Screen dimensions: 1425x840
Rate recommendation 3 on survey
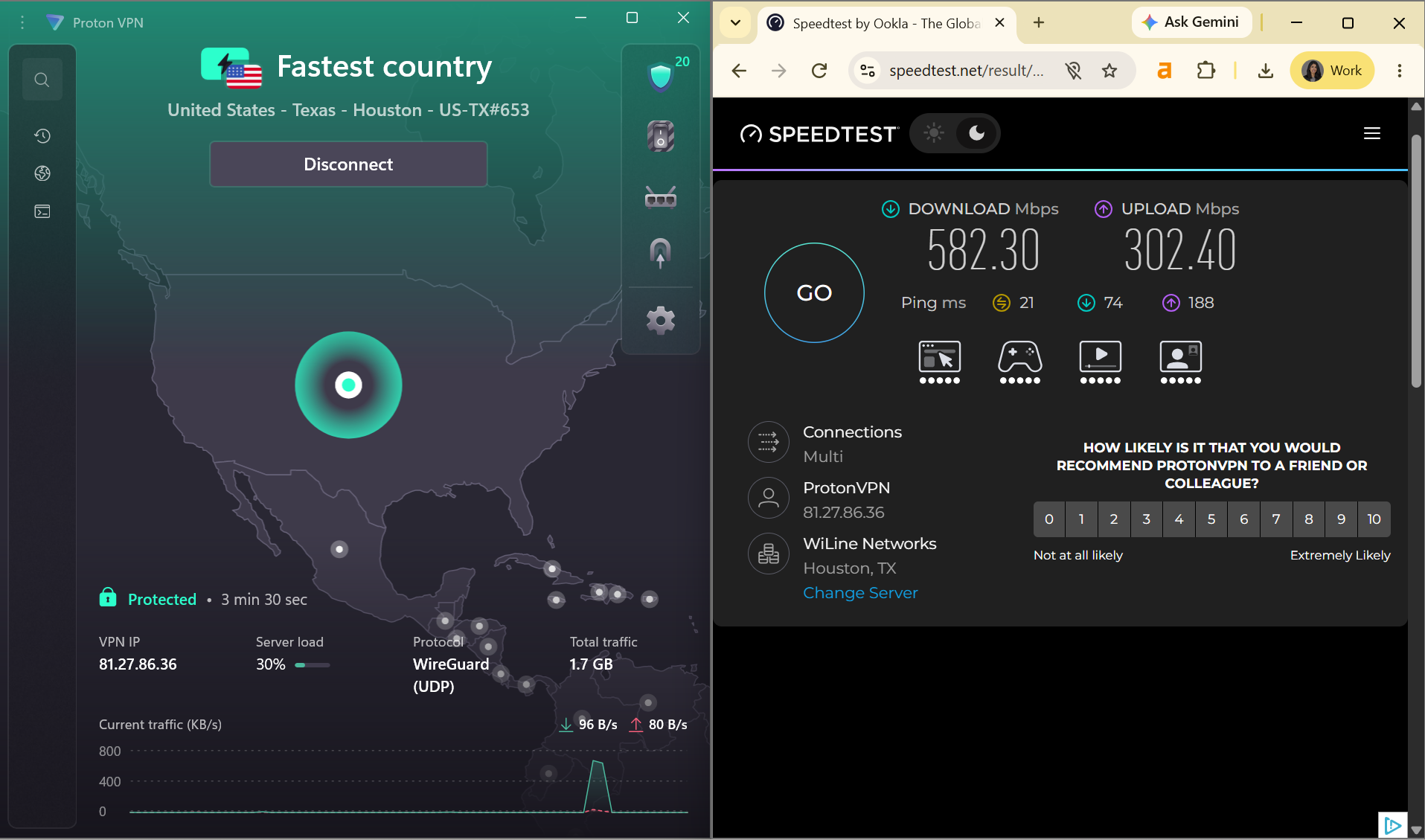1147,519
